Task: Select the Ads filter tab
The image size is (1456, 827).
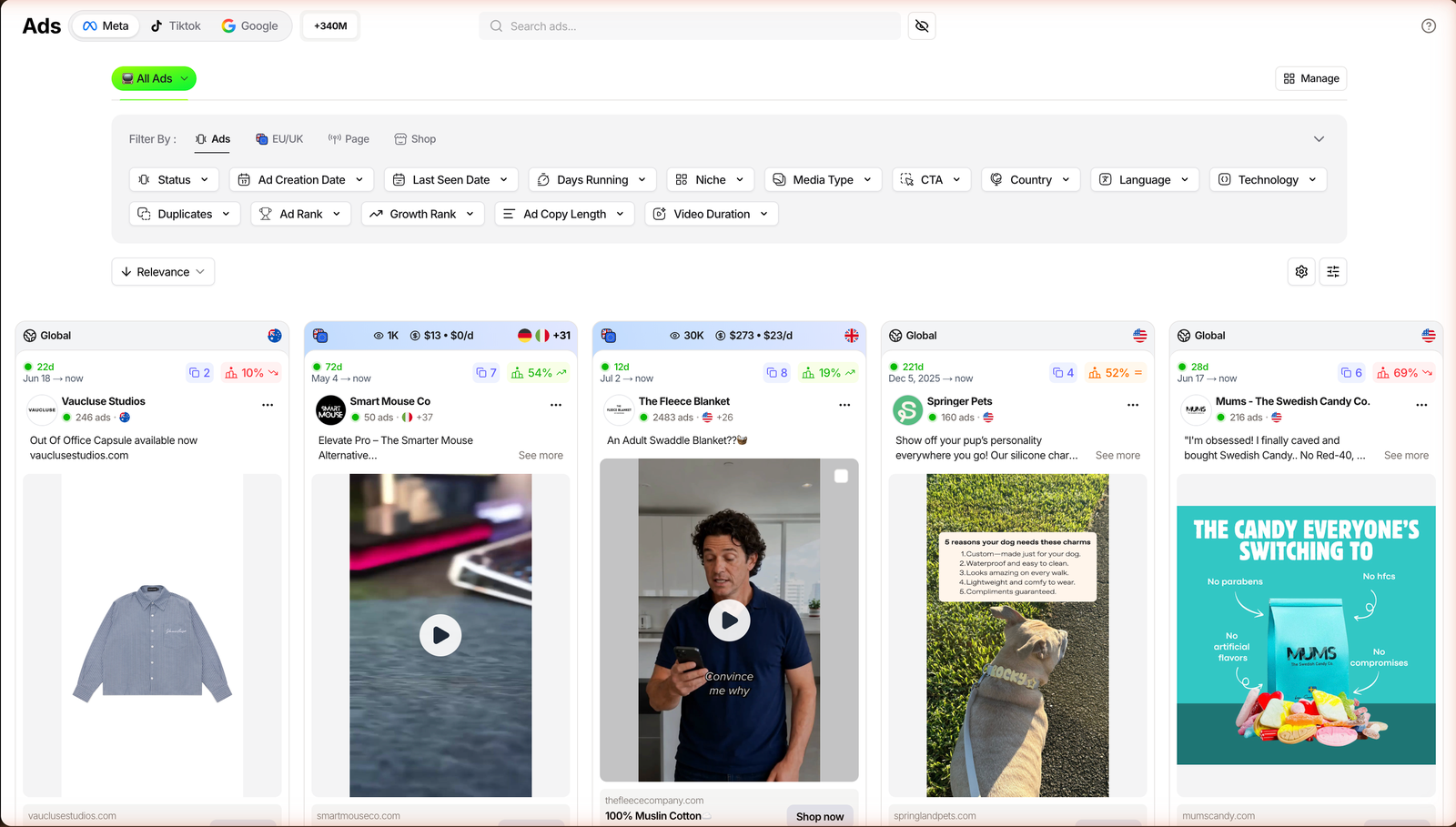Action: 213,139
